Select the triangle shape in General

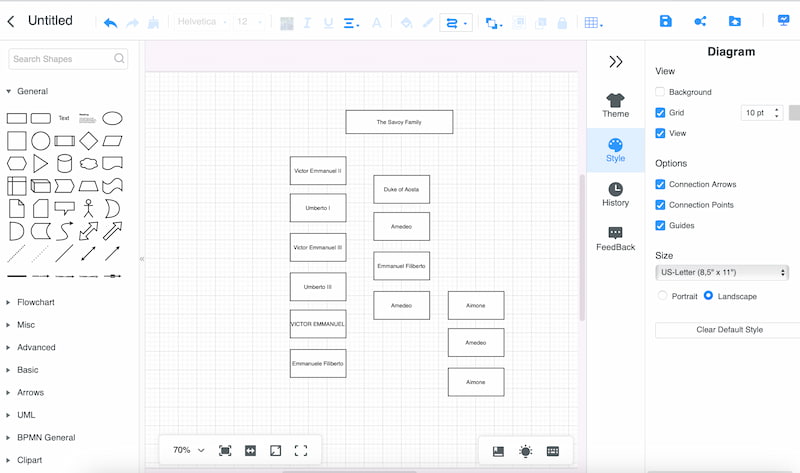point(40,163)
